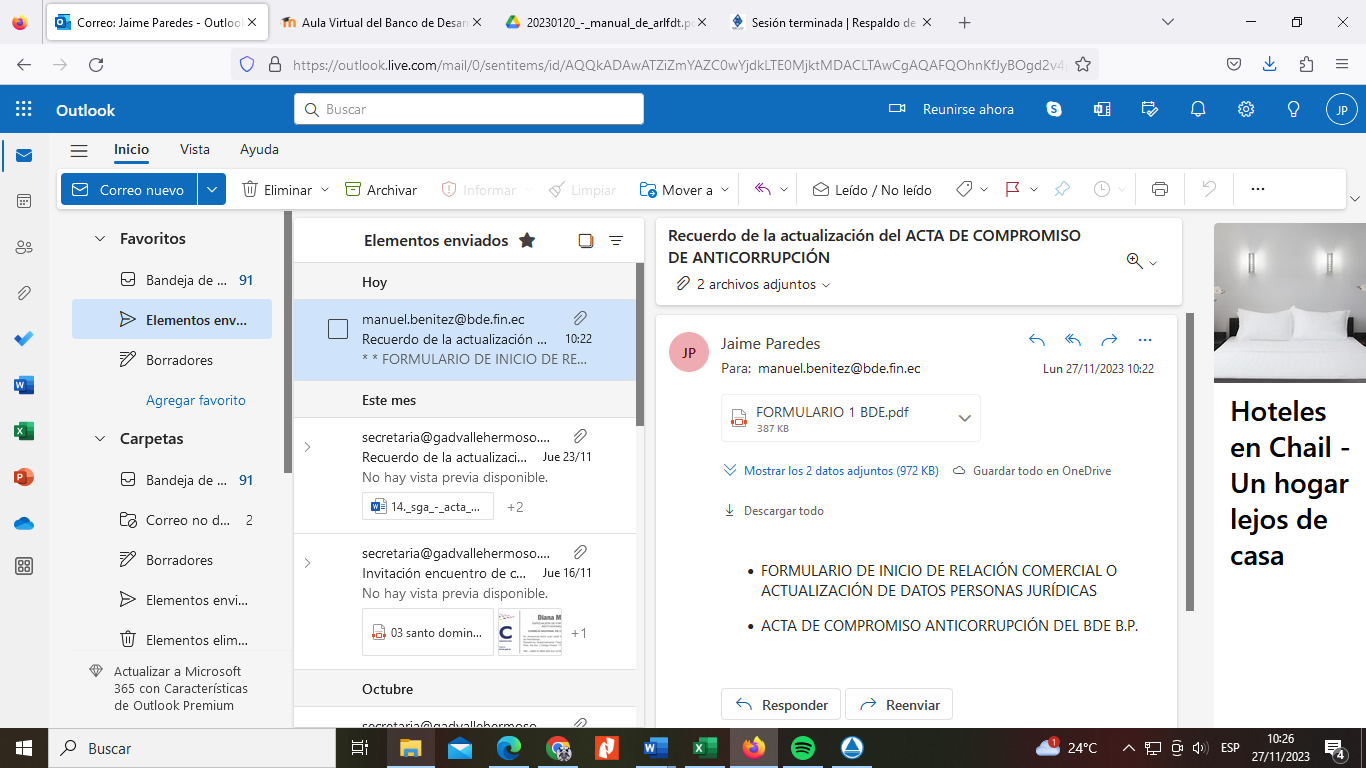The height and width of the screenshot is (768, 1366).
Task: Open the notifications bell icon
Action: pos(1198,109)
